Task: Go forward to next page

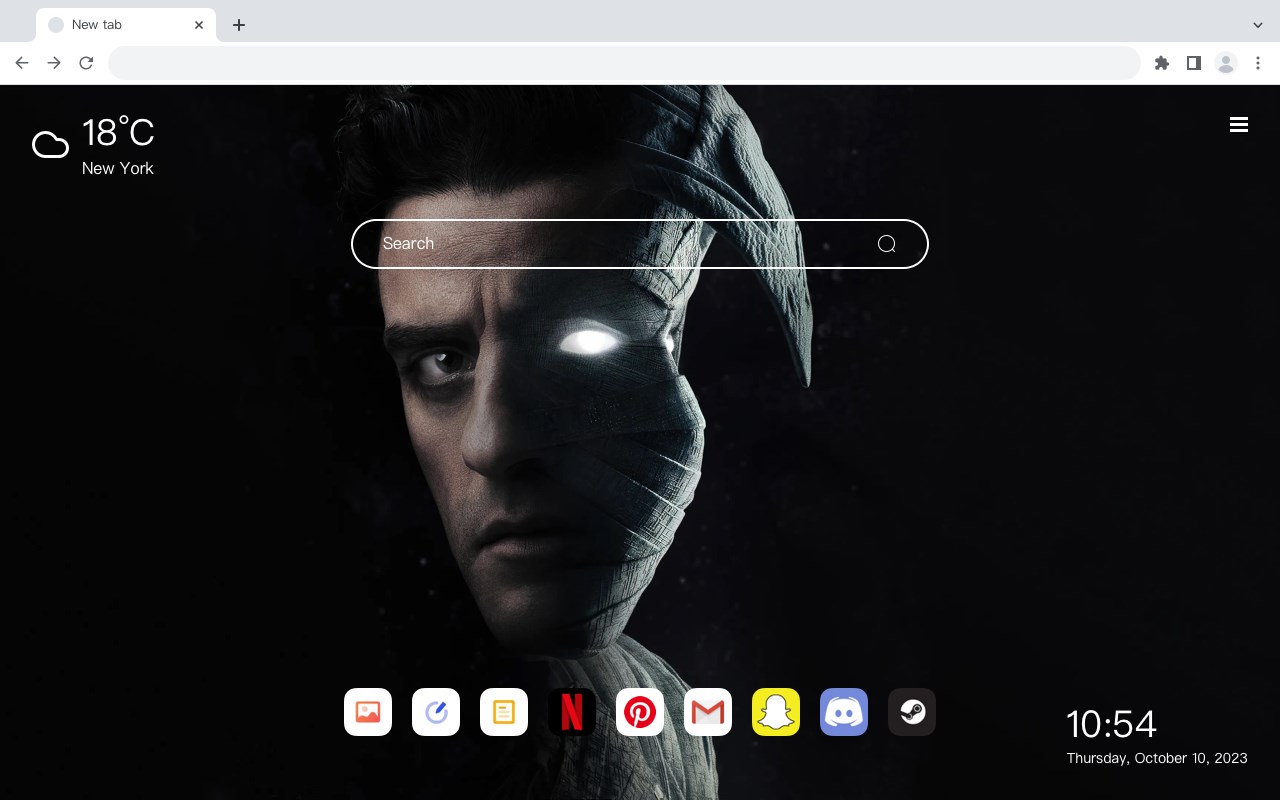Action: (54, 63)
